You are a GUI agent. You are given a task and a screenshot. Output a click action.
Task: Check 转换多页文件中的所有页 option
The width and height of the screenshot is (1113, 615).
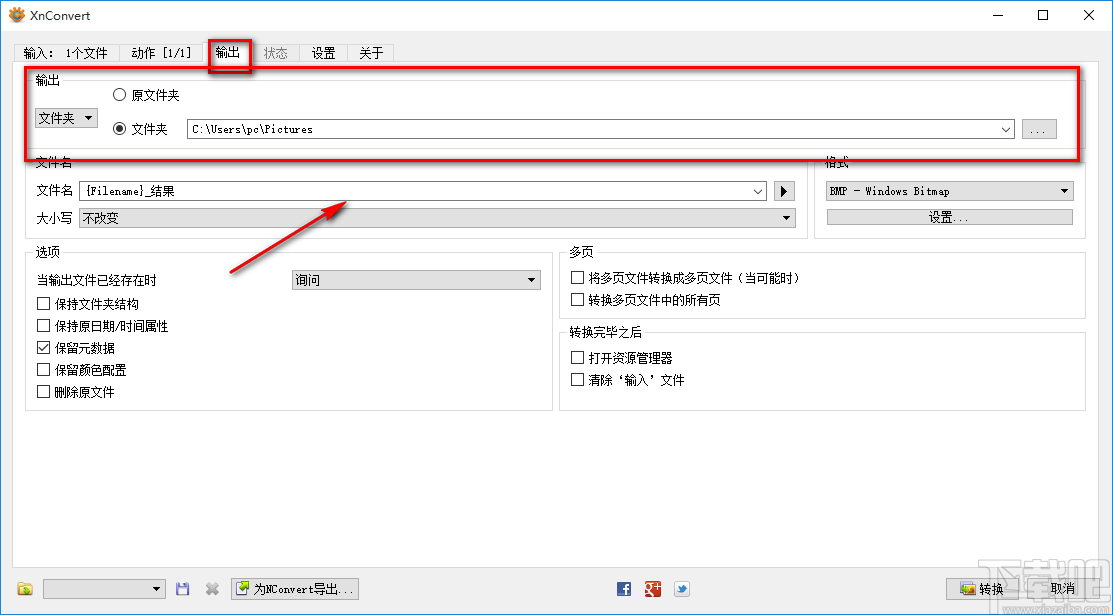click(x=577, y=300)
